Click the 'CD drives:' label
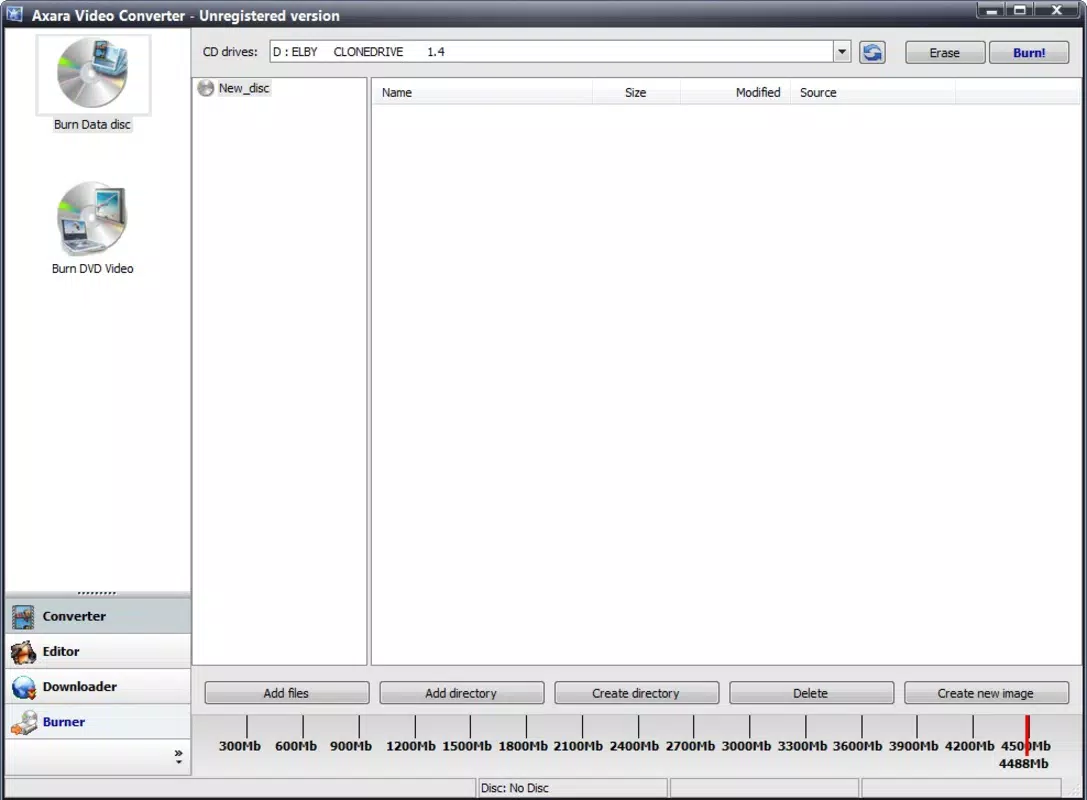Image resolution: width=1087 pixels, height=800 pixels. tap(229, 52)
